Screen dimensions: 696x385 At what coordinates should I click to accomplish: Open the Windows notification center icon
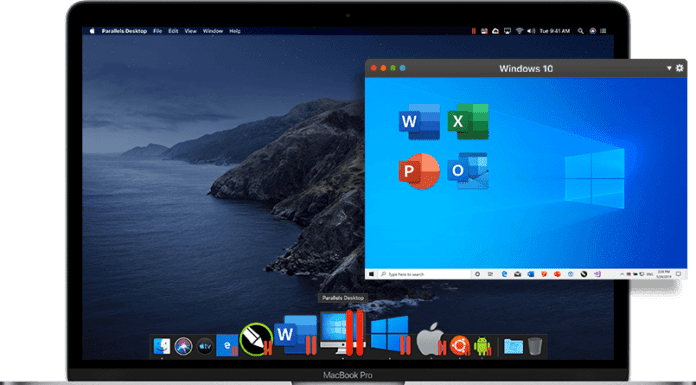tap(678, 274)
